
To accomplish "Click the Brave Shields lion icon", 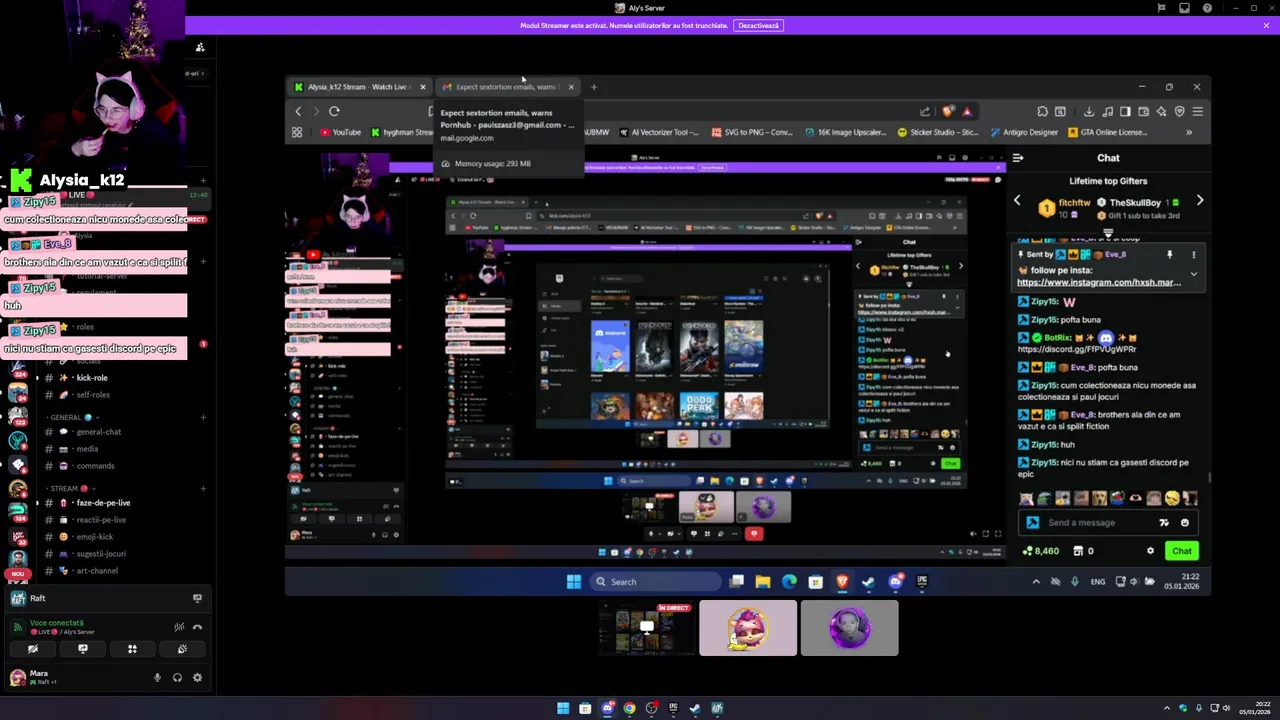I will coord(947,111).
